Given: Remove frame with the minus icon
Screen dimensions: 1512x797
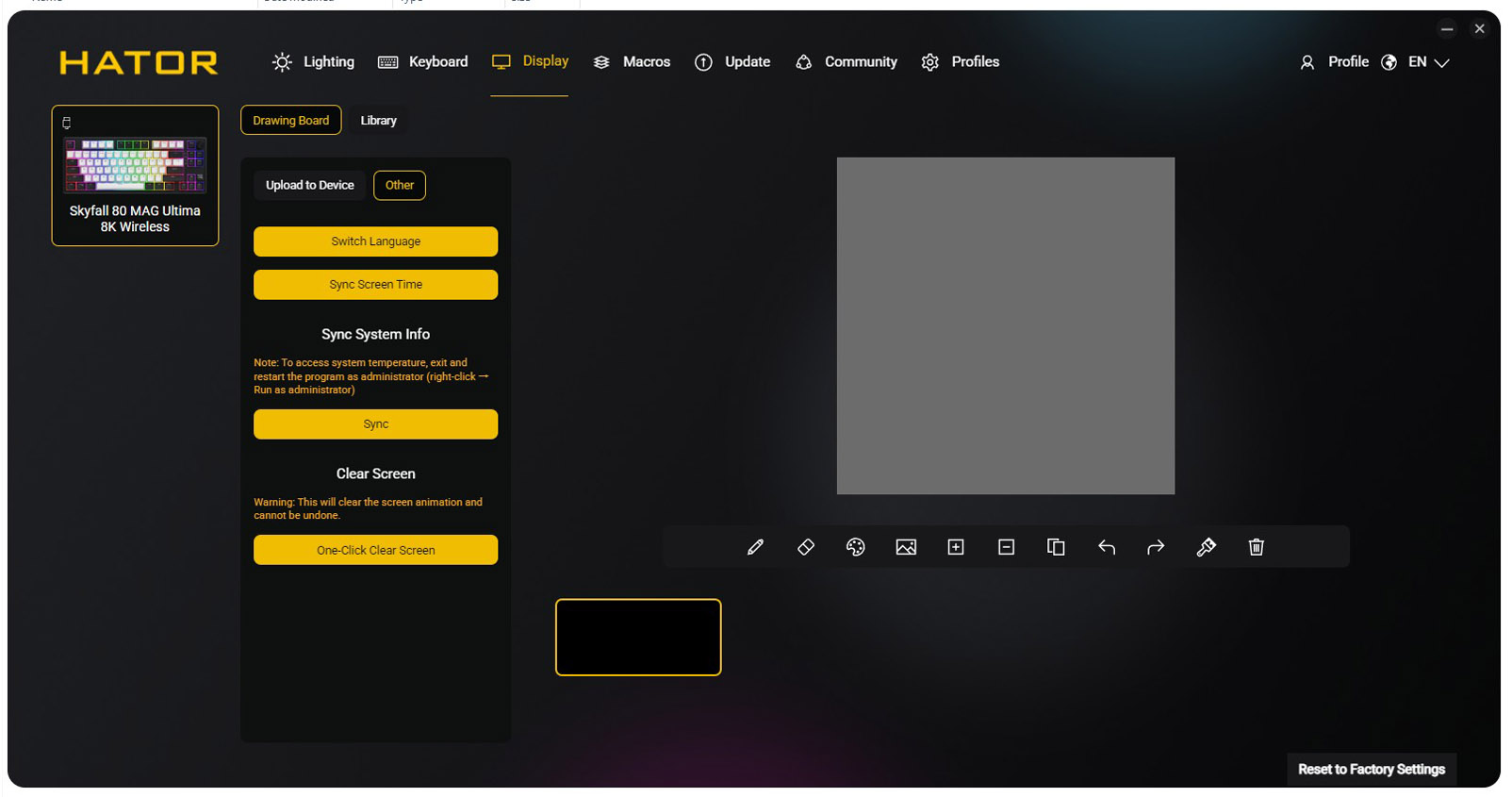Looking at the screenshot, I should [1006, 547].
